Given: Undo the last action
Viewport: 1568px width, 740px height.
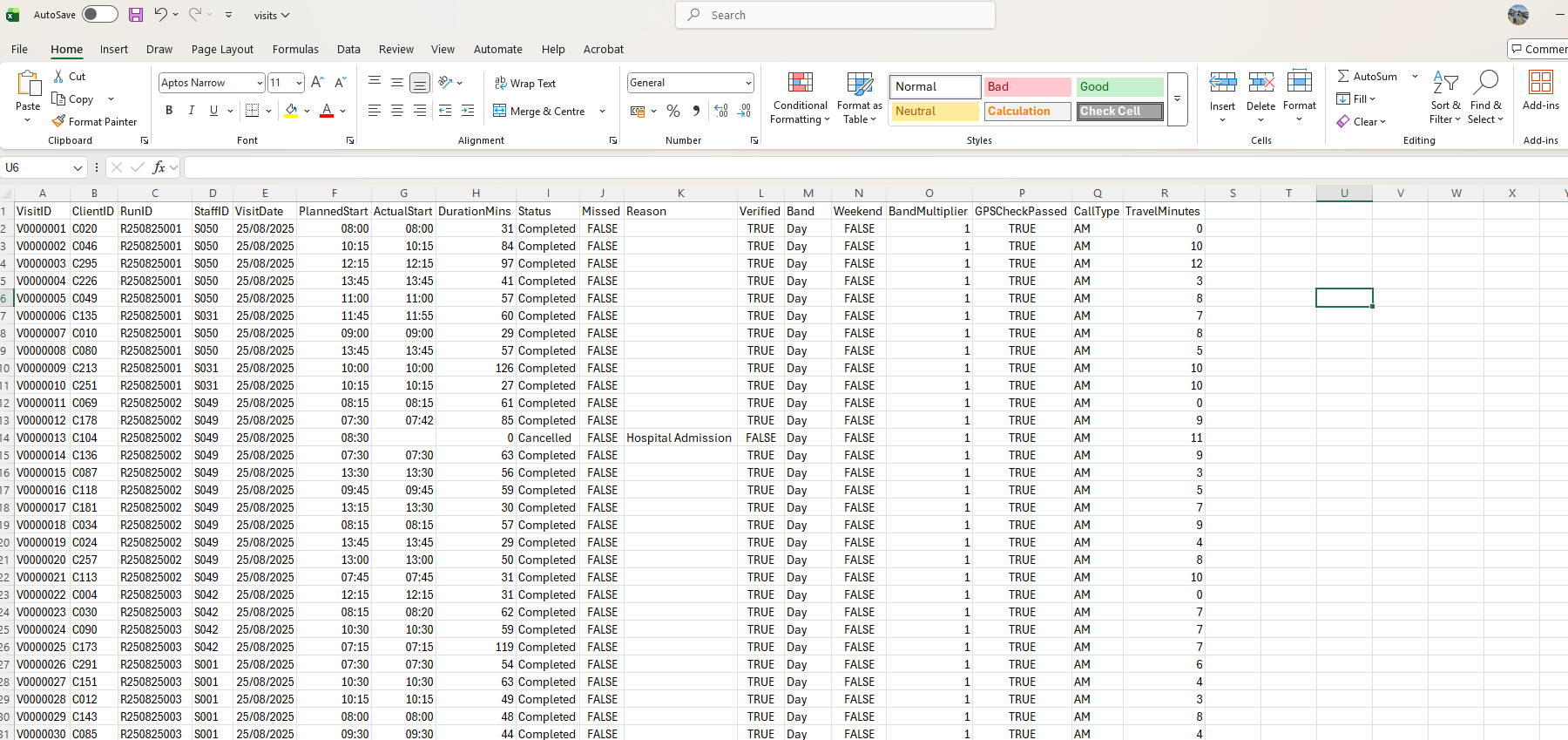Looking at the screenshot, I should (x=160, y=15).
